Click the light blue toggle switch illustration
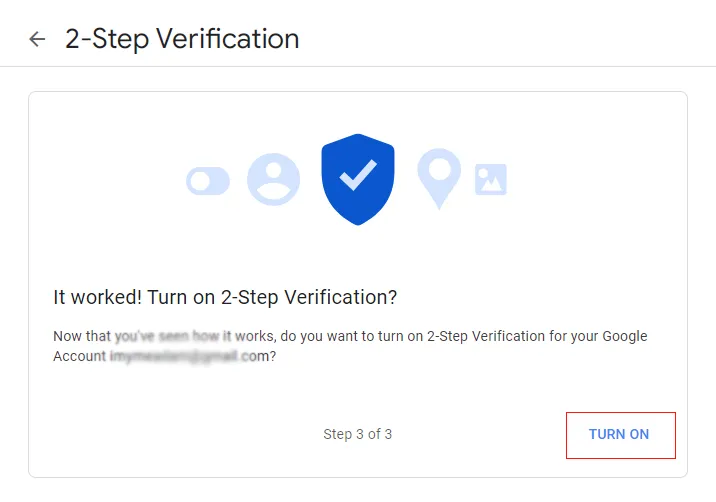This screenshot has width=716, height=502. click(x=208, y=181)
